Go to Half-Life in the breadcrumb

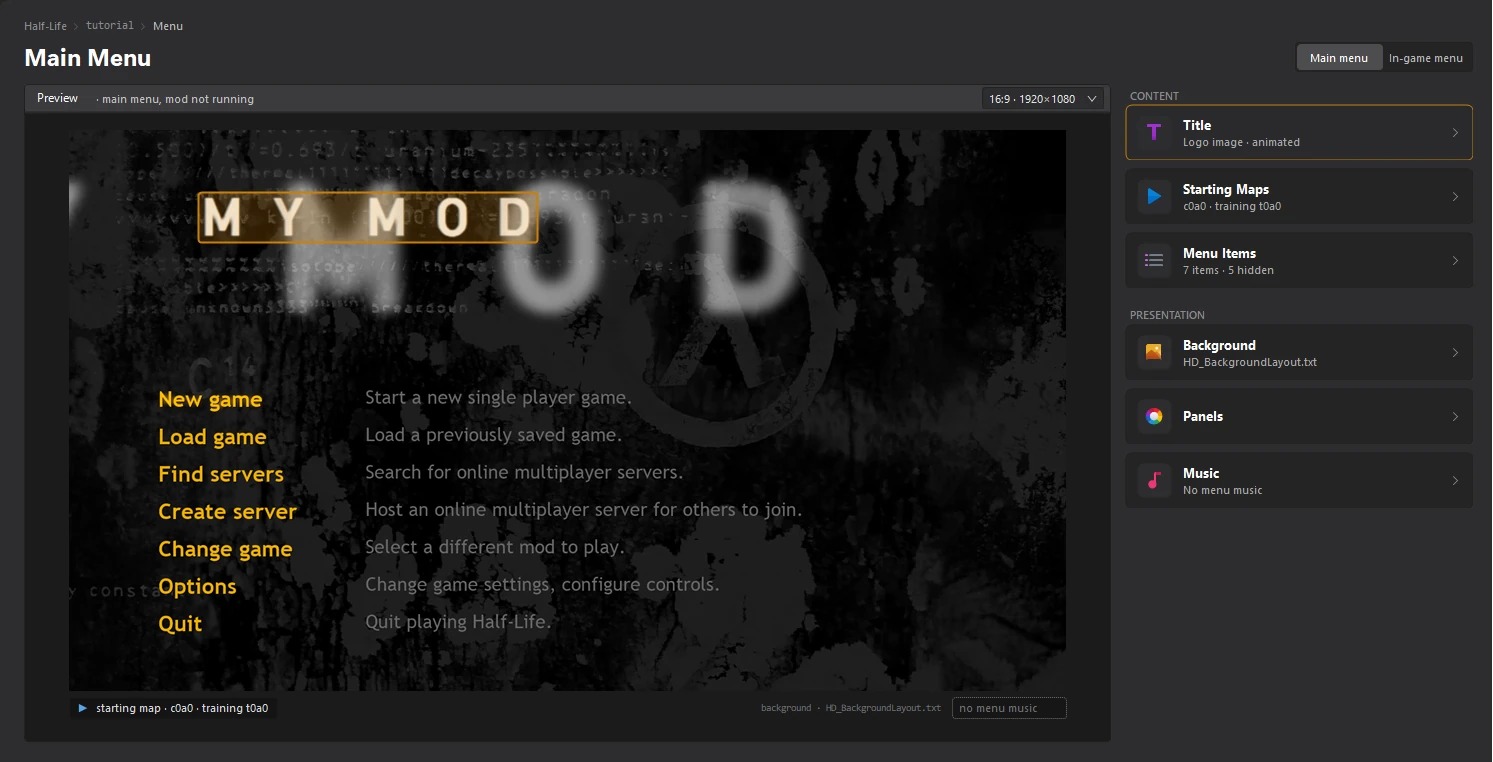(x=45, y=26)
